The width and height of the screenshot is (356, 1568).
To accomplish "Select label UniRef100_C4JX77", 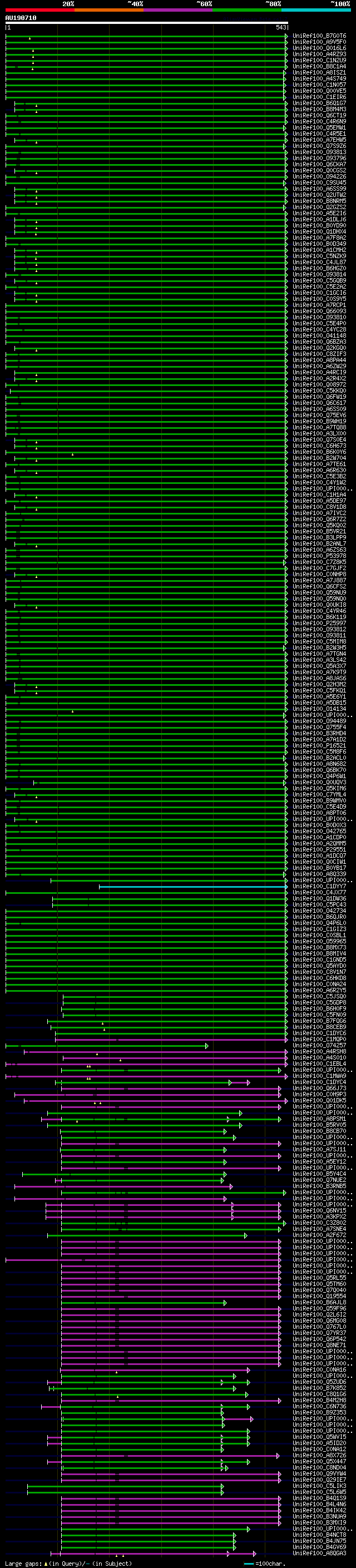I will coord(319,893).
